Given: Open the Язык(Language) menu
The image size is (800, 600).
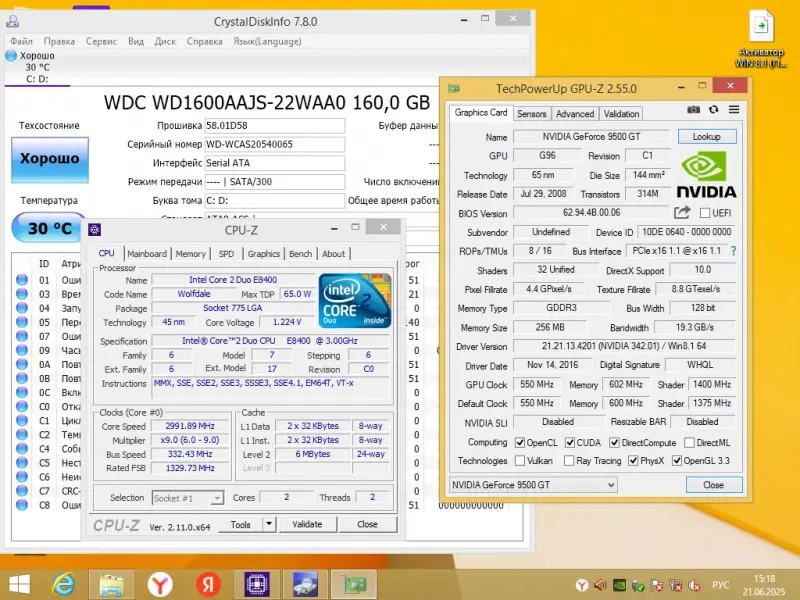Looking at the screenshot, I should [267, 41].
